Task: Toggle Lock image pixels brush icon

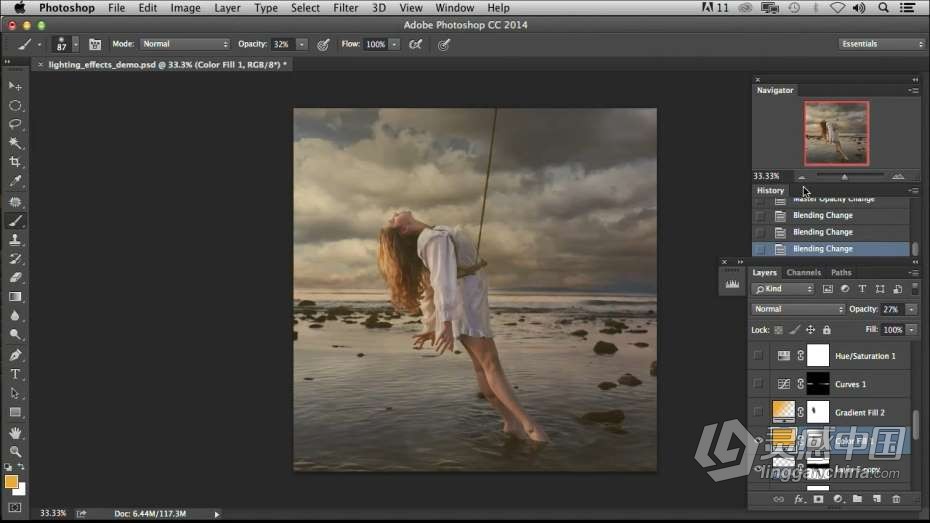Action: tap(795, 330)
